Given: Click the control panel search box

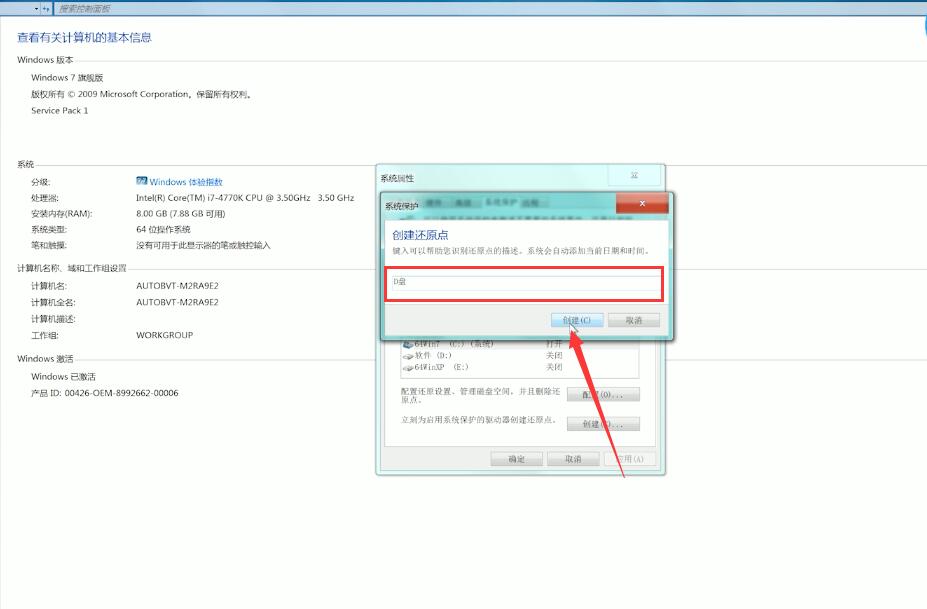Looking at the screenshot, I should [x=490, y=9].
